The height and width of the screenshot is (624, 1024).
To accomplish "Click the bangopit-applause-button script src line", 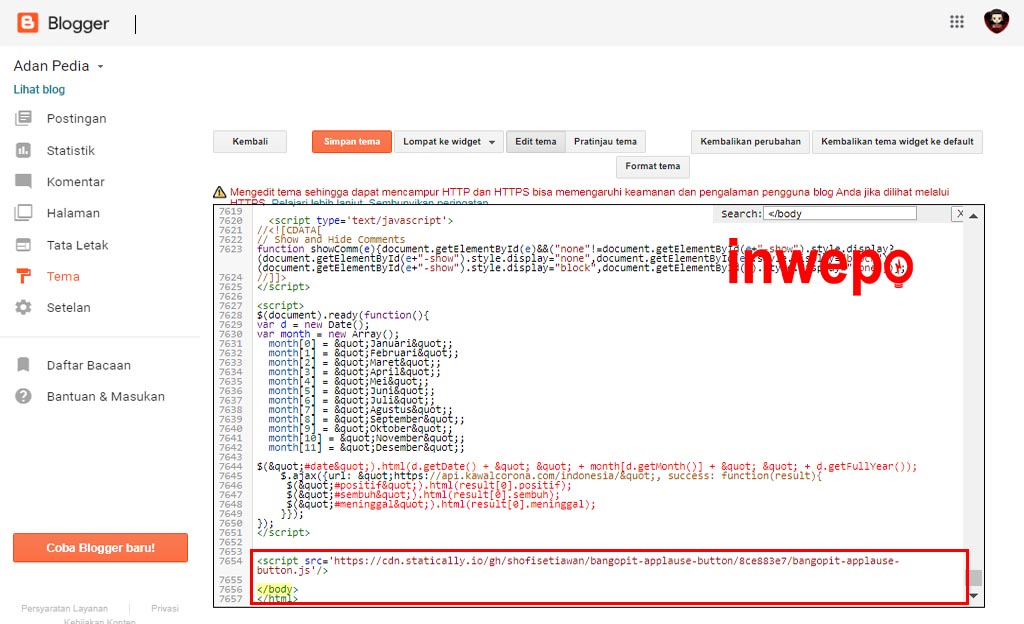I will coord(578,565).
